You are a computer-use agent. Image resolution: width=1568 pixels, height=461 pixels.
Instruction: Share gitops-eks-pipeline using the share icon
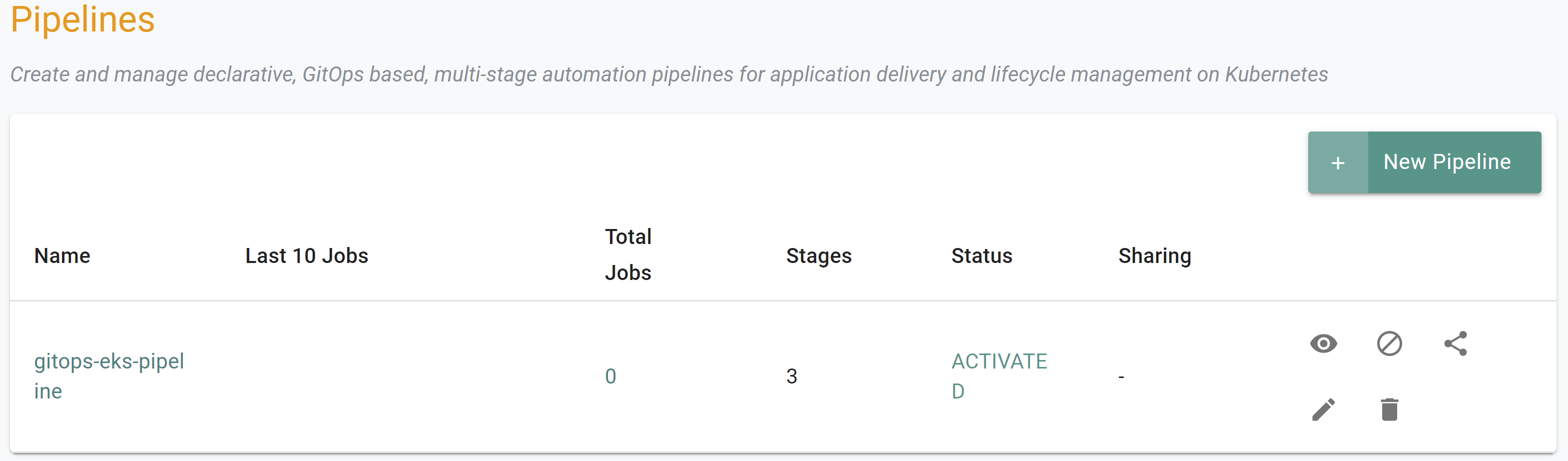point(1456,343)
